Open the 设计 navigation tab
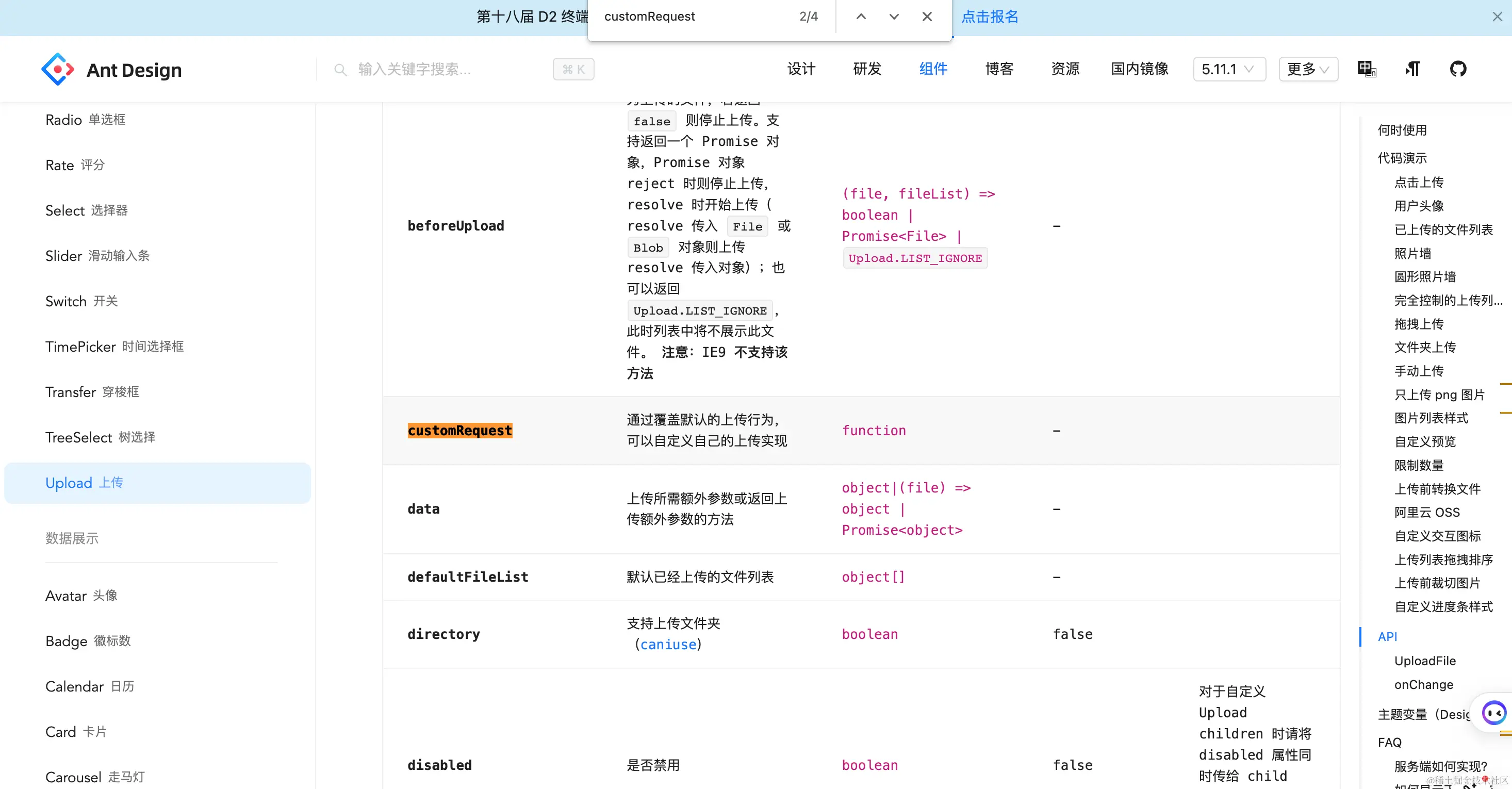This screenshot has height=789, width=1512. [x=801, y=69]
